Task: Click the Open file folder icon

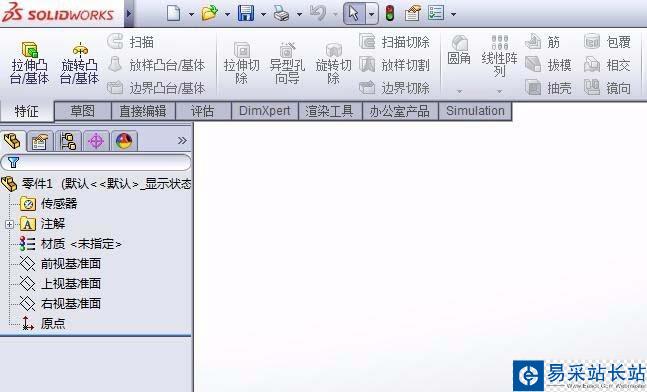Action: [x=210, y=13]
